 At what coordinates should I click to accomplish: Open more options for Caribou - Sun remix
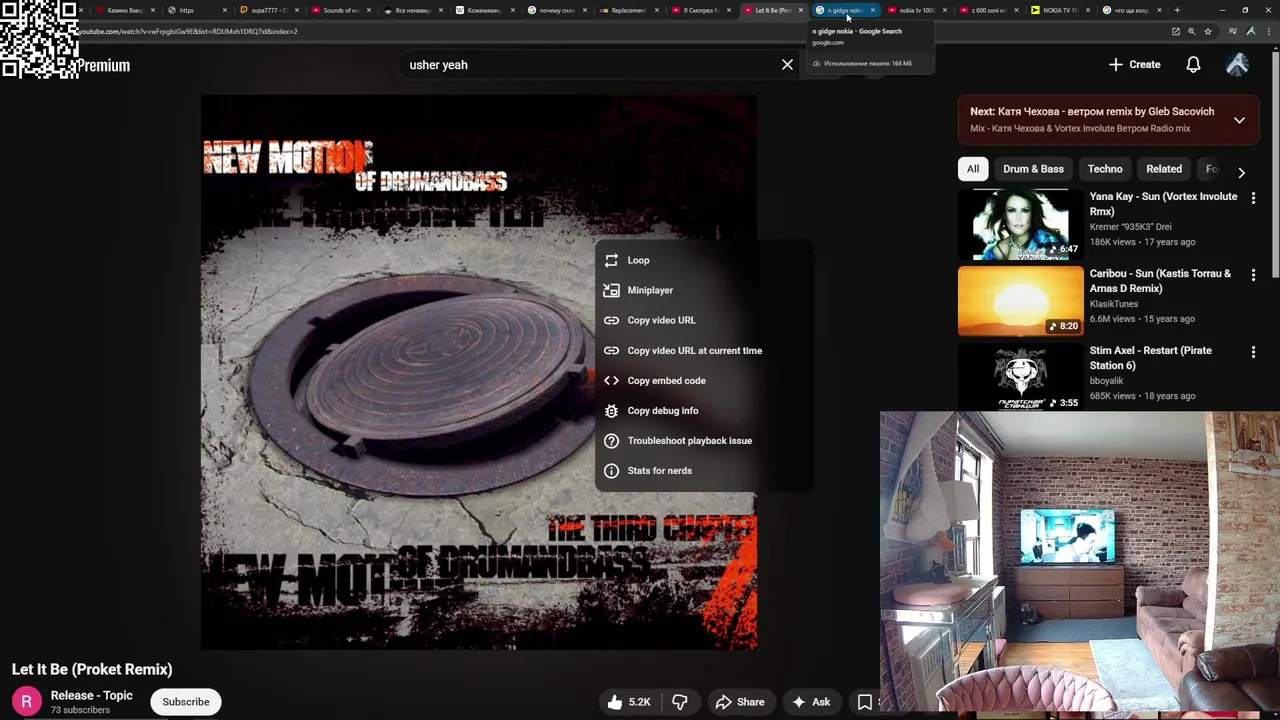1253,275
